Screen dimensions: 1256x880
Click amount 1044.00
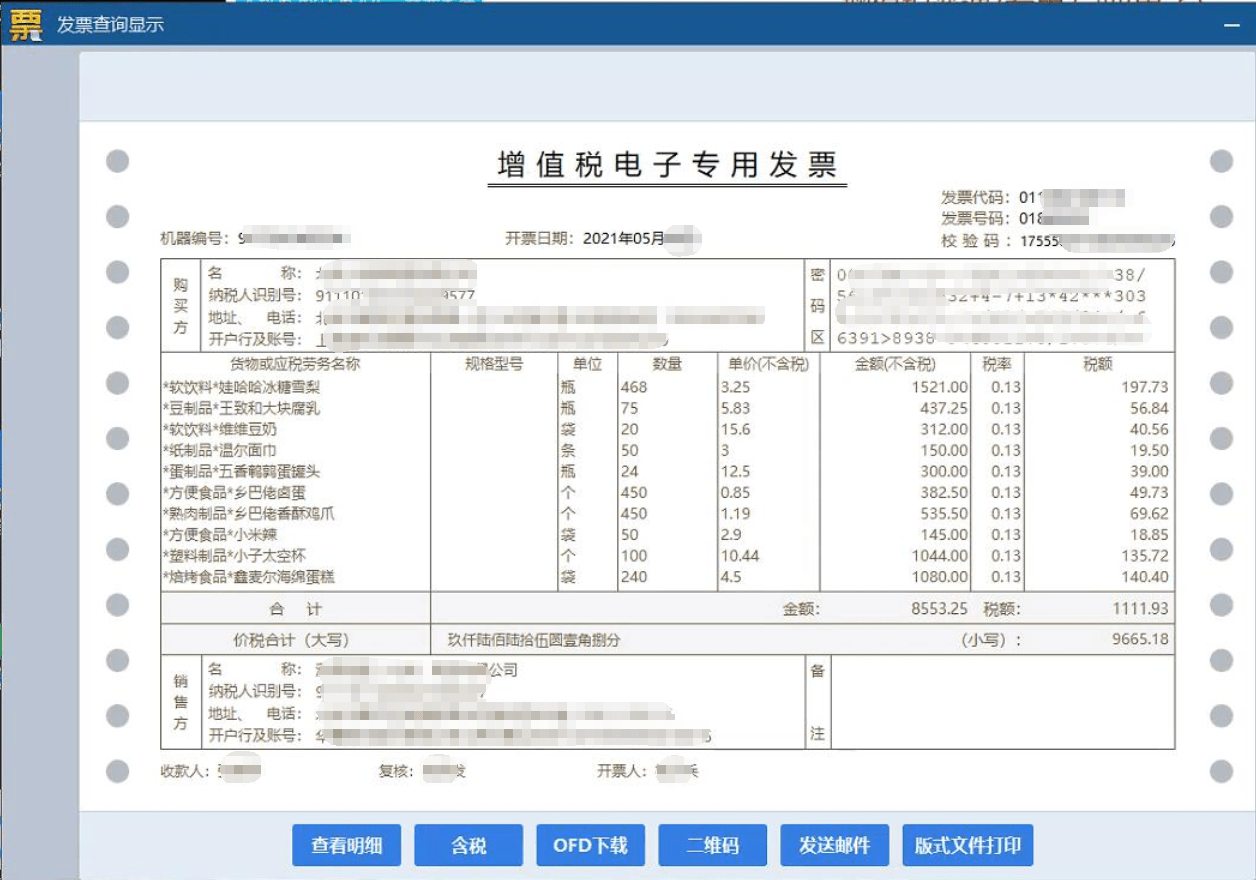939,555
